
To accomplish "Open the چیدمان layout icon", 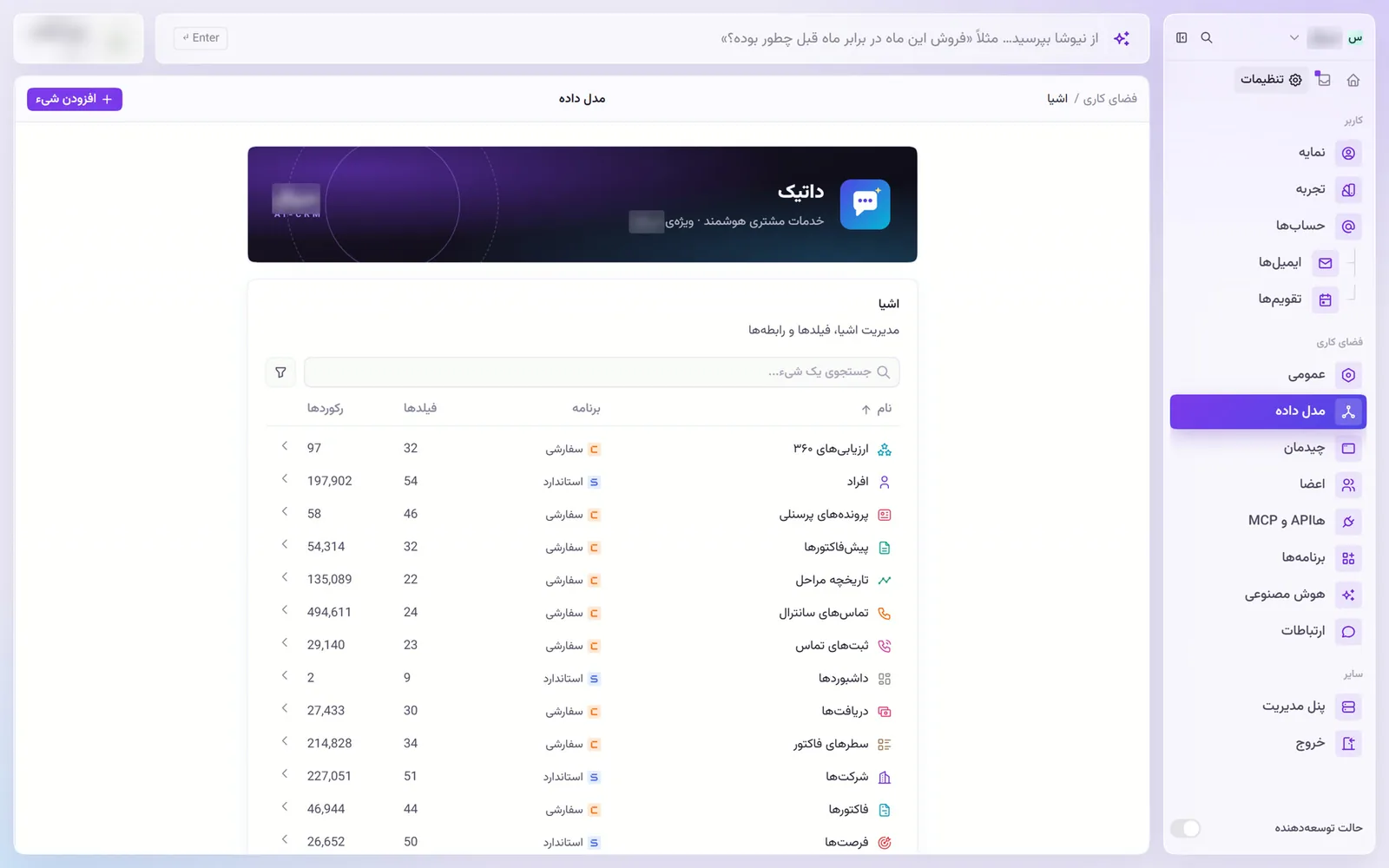I will pyautogui.click(x=1348, y=448).
